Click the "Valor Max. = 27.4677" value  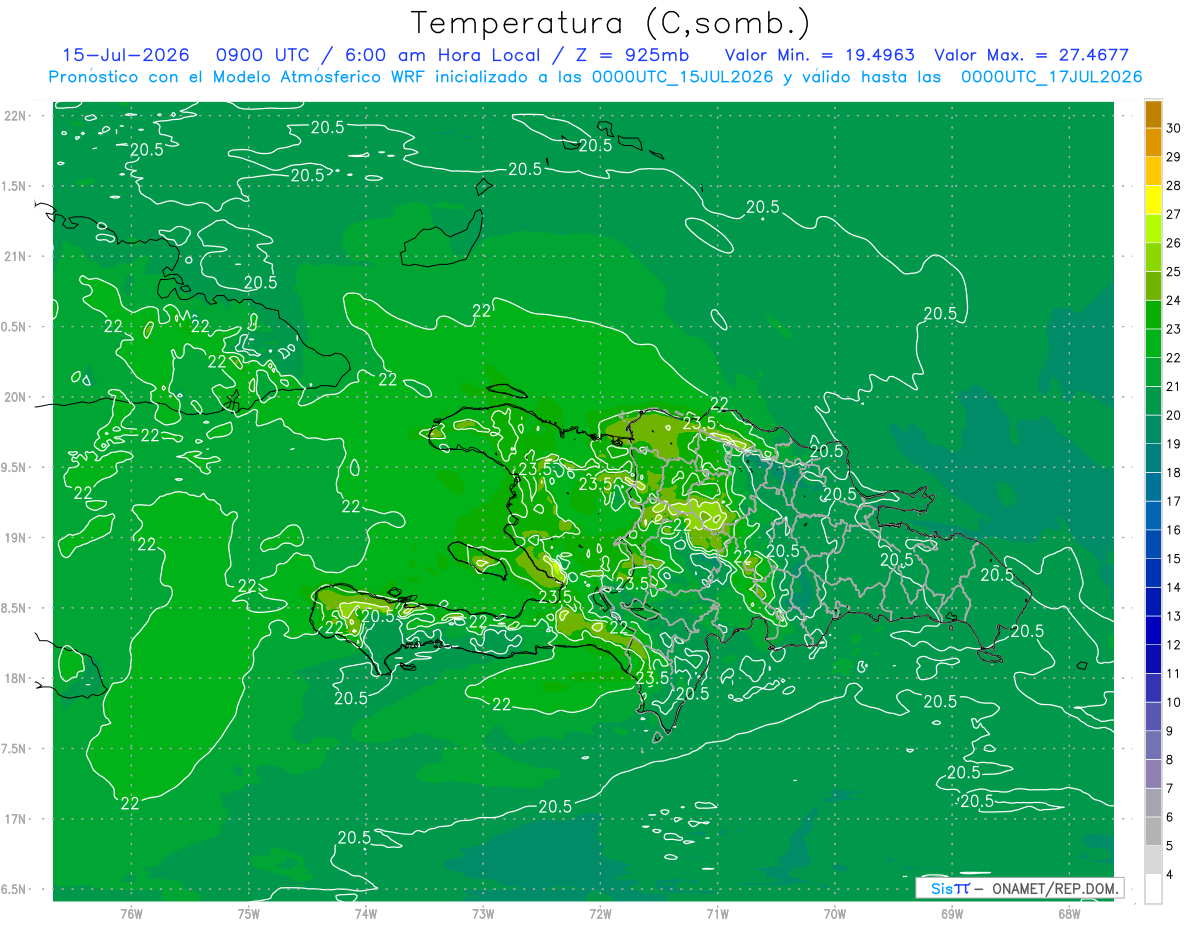click(x=1032, y=55)
